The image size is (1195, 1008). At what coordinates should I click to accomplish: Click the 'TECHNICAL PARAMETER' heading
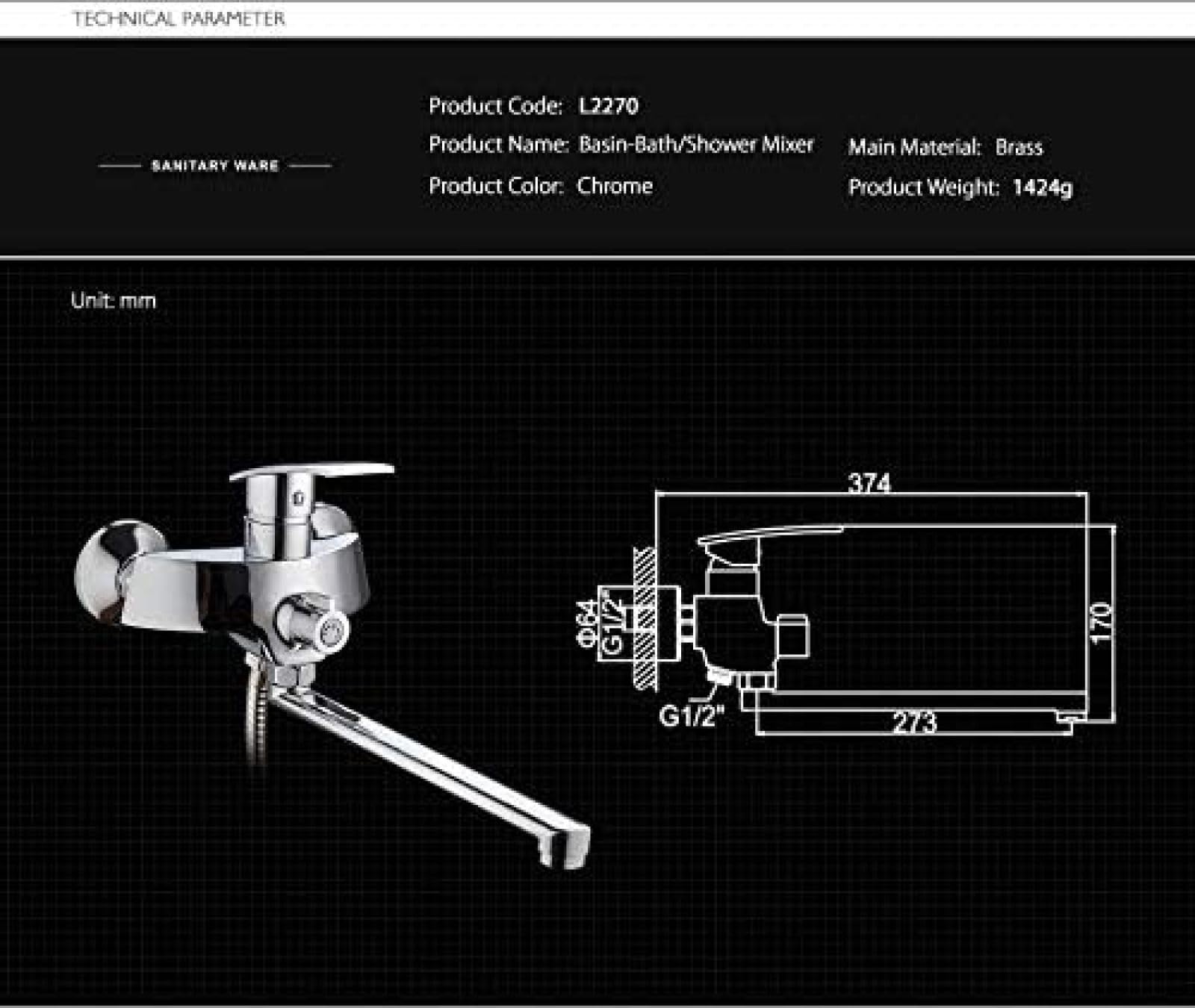(x=179, y=19)
